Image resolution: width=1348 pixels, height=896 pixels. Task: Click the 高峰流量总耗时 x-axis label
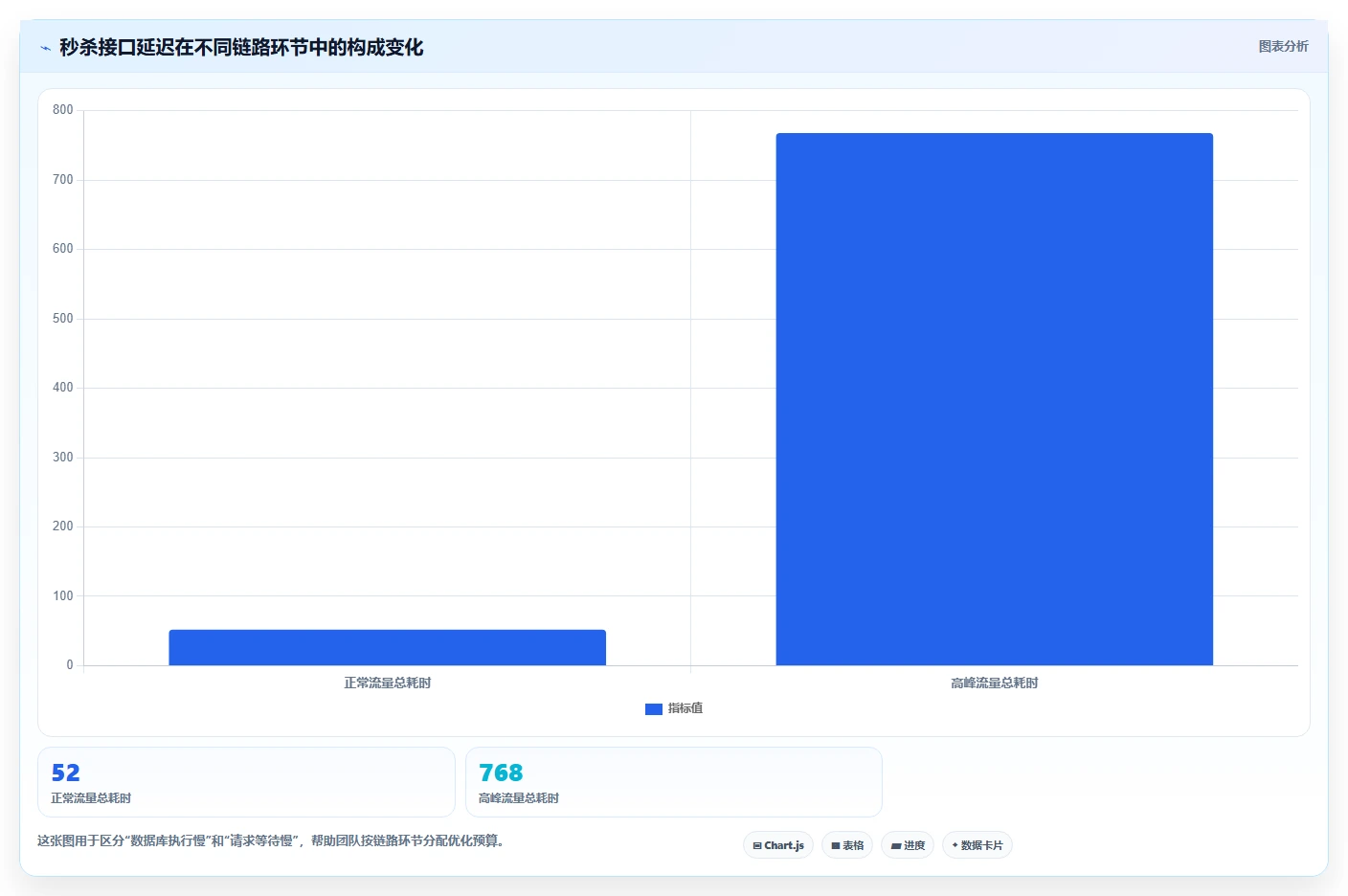click(x=995, y=683)
